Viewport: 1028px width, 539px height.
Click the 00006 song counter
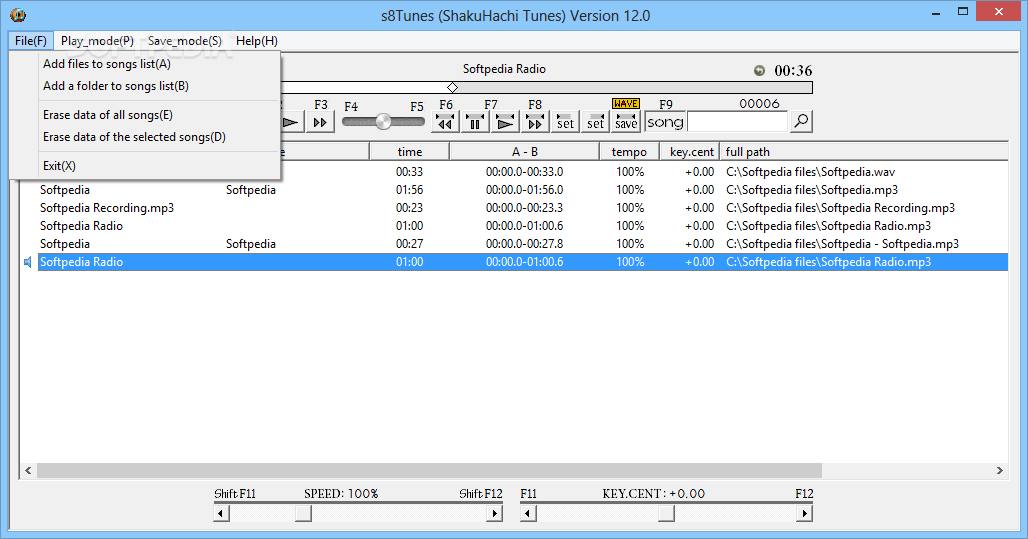pyautogui.click(x=759, y=104)
